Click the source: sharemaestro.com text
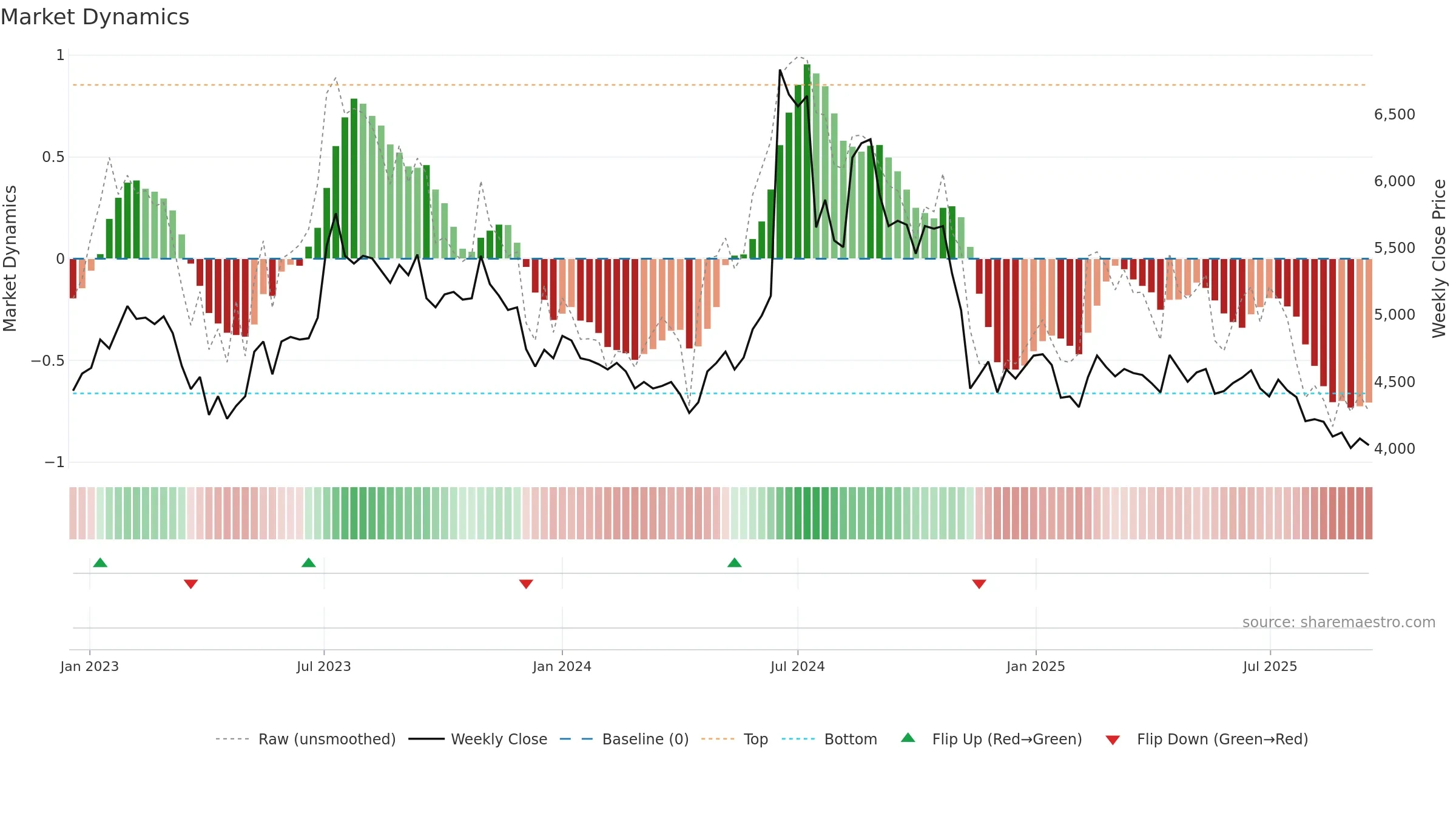1456x819 pixels. [x=1339, y=622]
